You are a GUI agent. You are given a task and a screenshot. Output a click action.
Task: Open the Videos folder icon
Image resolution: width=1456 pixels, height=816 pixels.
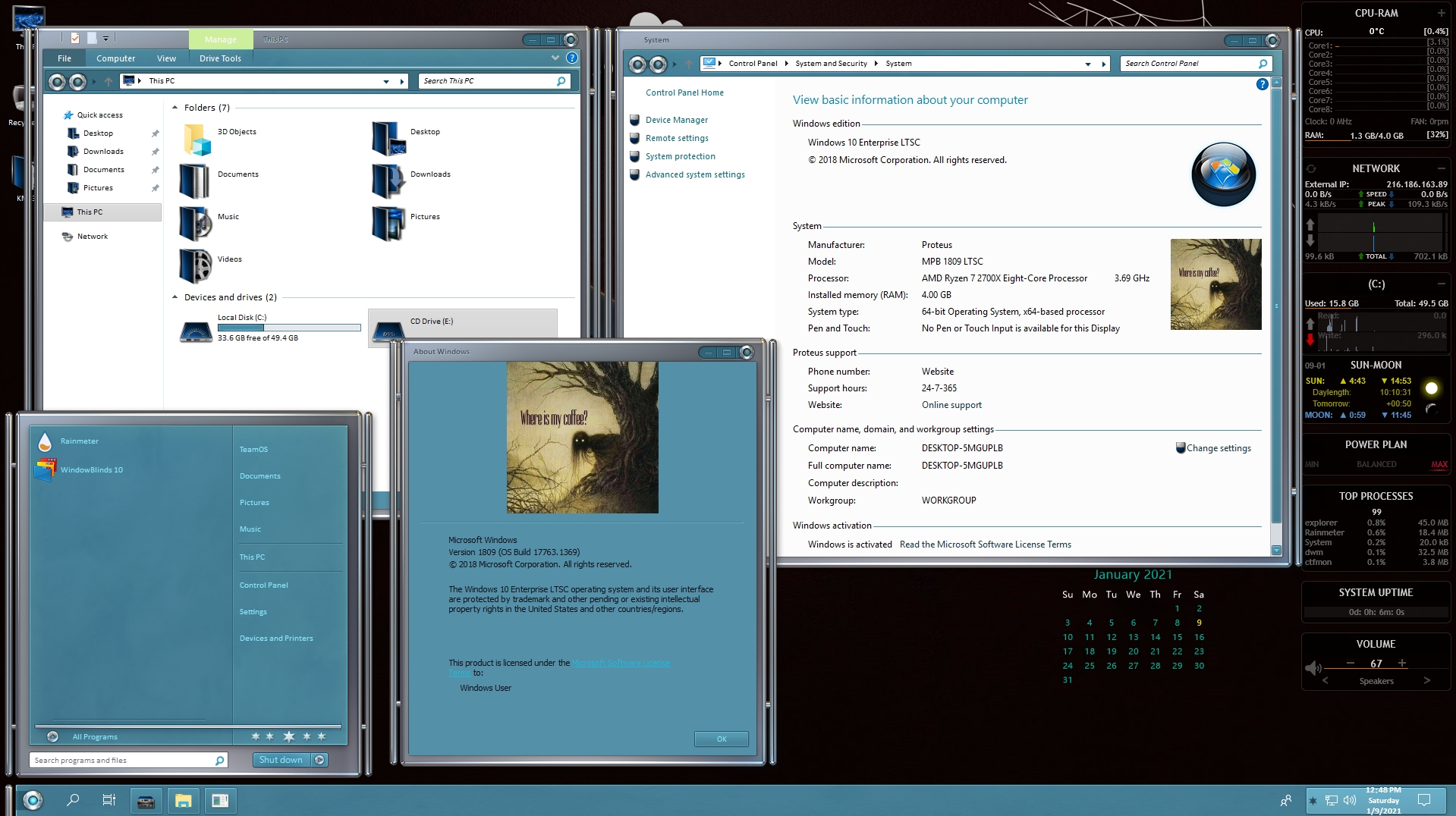click(195, 266)
